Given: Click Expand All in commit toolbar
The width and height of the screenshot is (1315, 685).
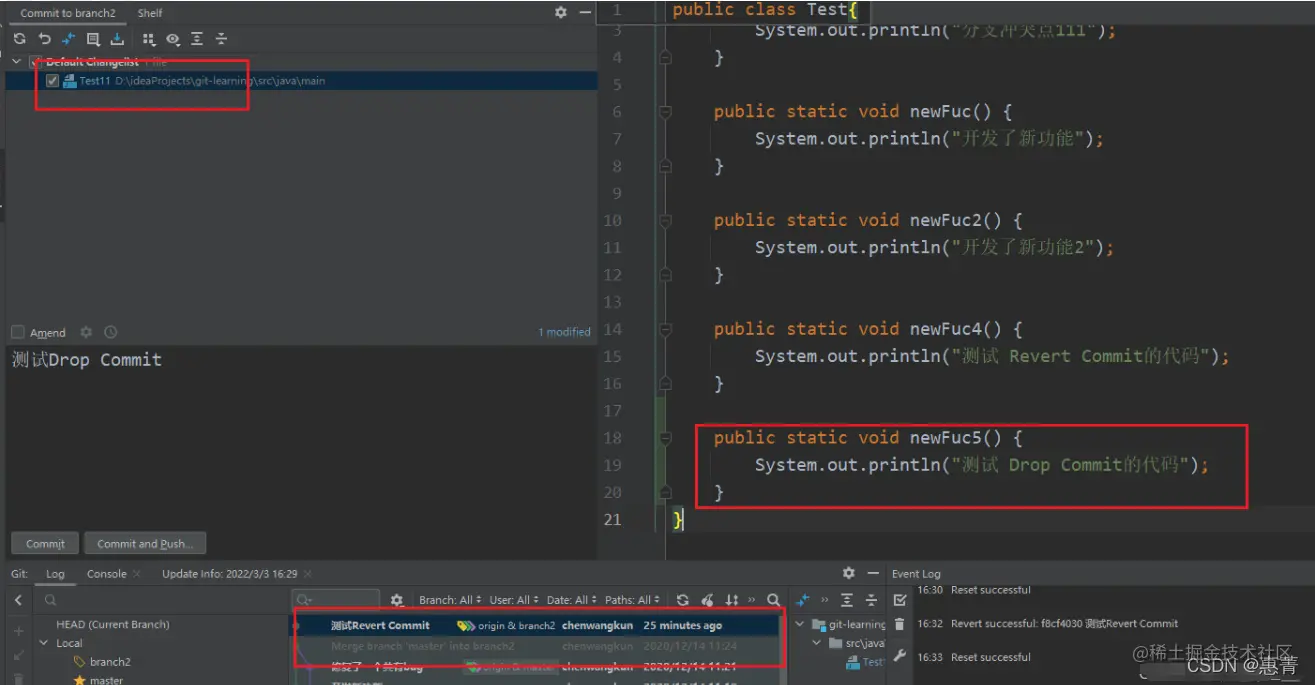Looking at the screenshot, I should (x=197, y=39).
